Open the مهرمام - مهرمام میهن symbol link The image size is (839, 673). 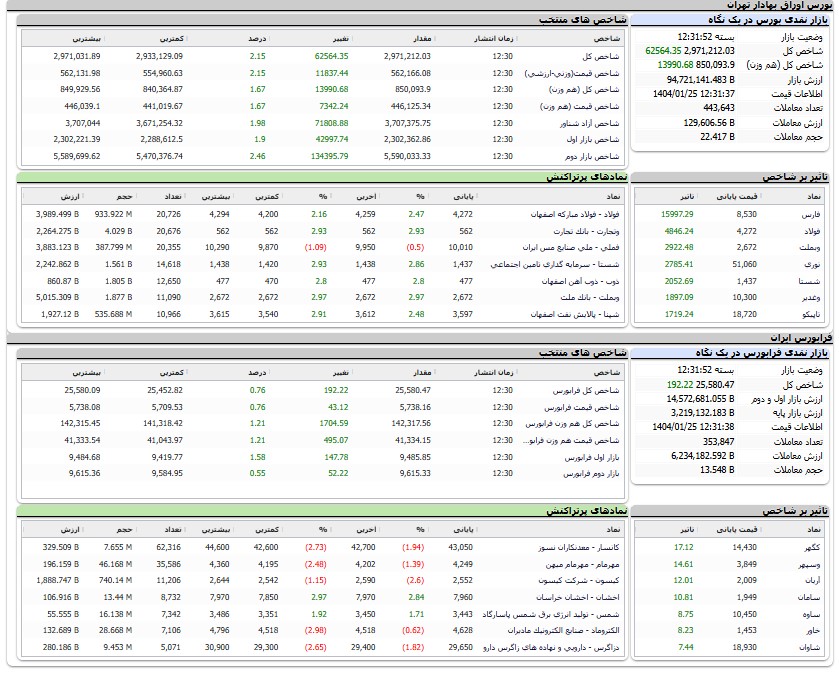click(x=582, y=564)
